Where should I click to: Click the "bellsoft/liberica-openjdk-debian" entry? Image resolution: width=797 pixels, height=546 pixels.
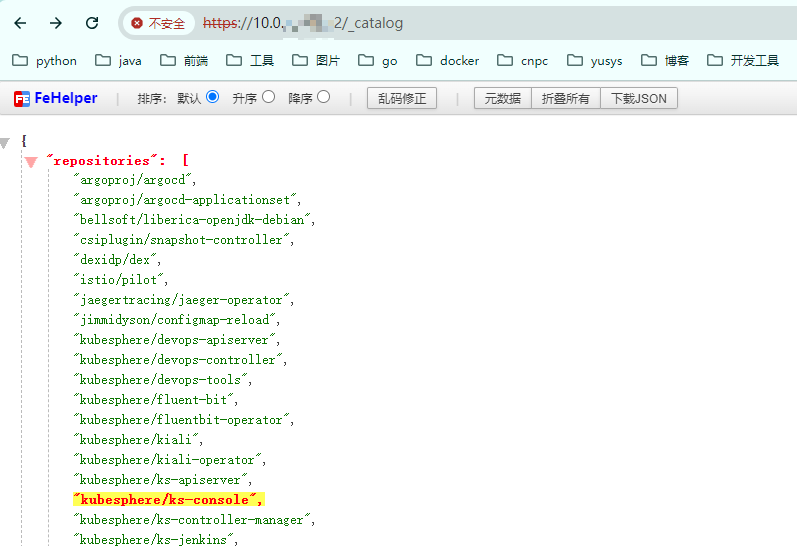194,220
